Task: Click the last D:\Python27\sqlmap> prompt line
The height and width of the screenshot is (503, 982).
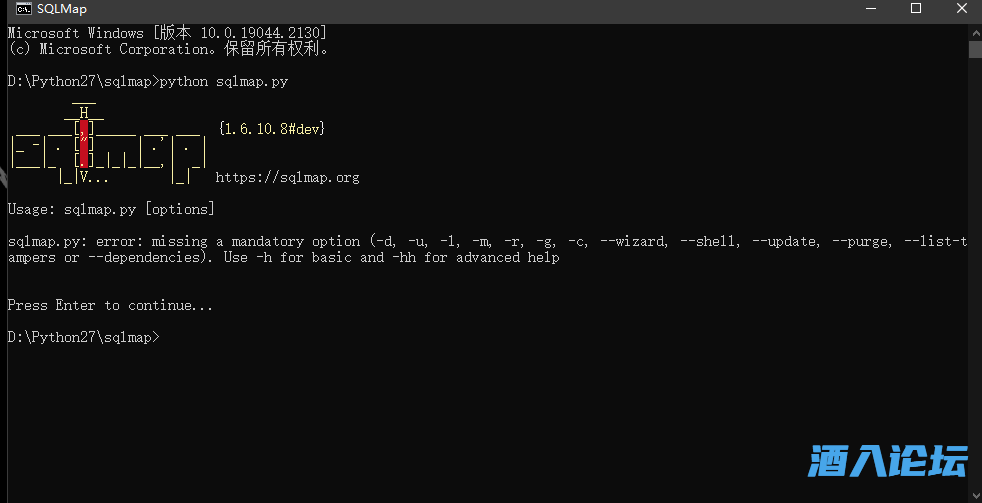Action: tap(82, 338)
